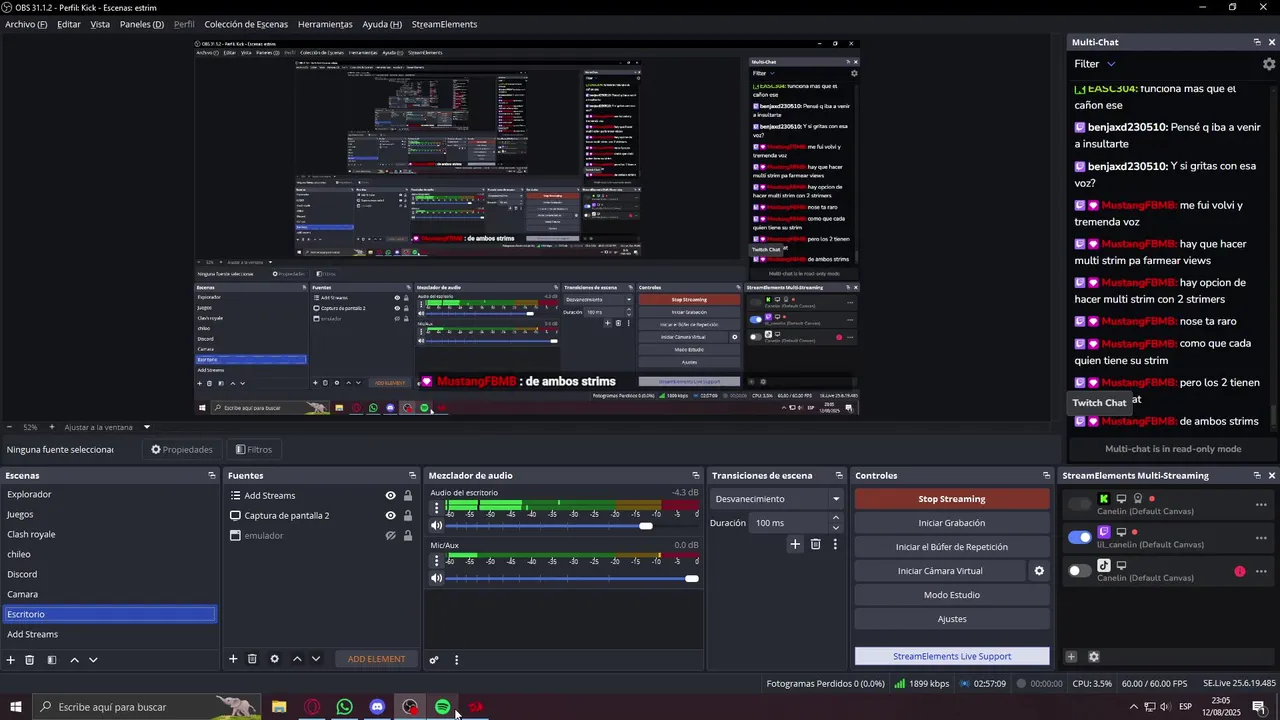Toggle lock on Captura de pantalla 2

(408, 516)
